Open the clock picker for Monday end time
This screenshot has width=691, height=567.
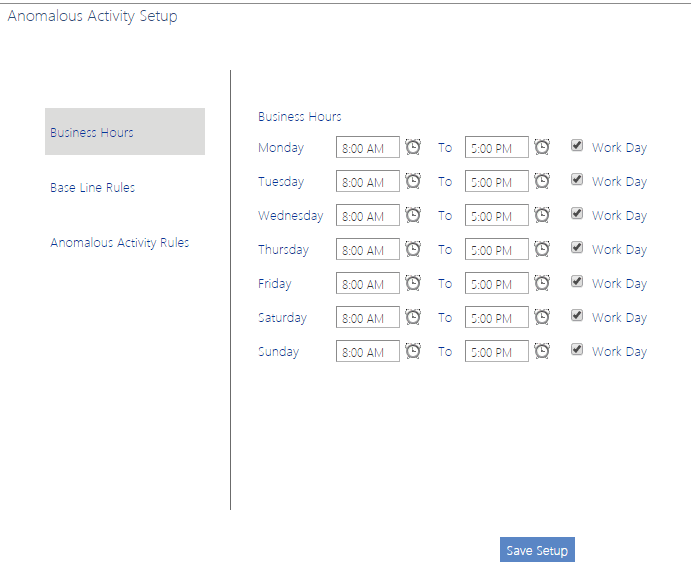pos(542,147)
